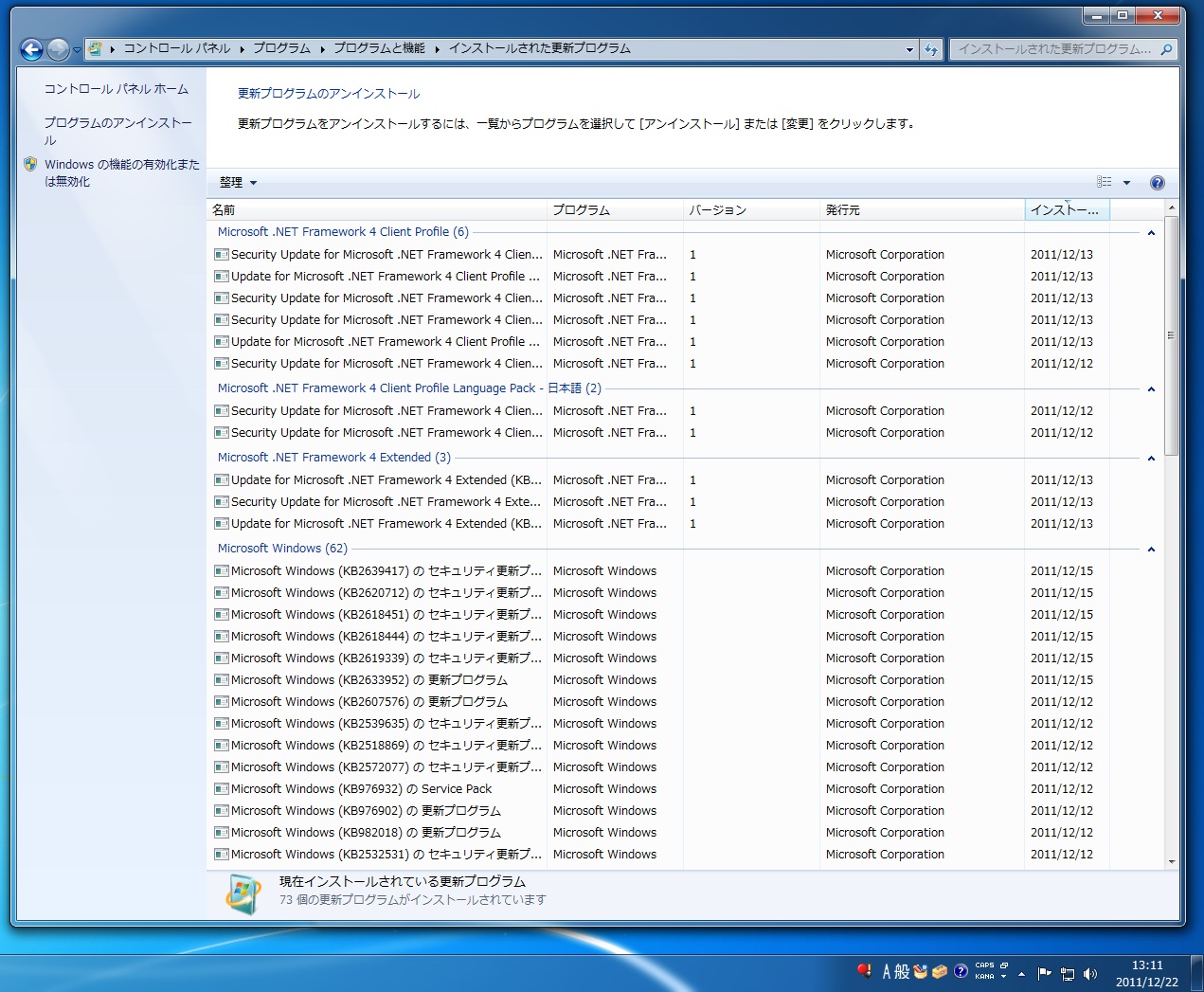This screenshot has height=992, width=1204.
Task: Click the network icon in system tray
Action: tap(1068, 973)
